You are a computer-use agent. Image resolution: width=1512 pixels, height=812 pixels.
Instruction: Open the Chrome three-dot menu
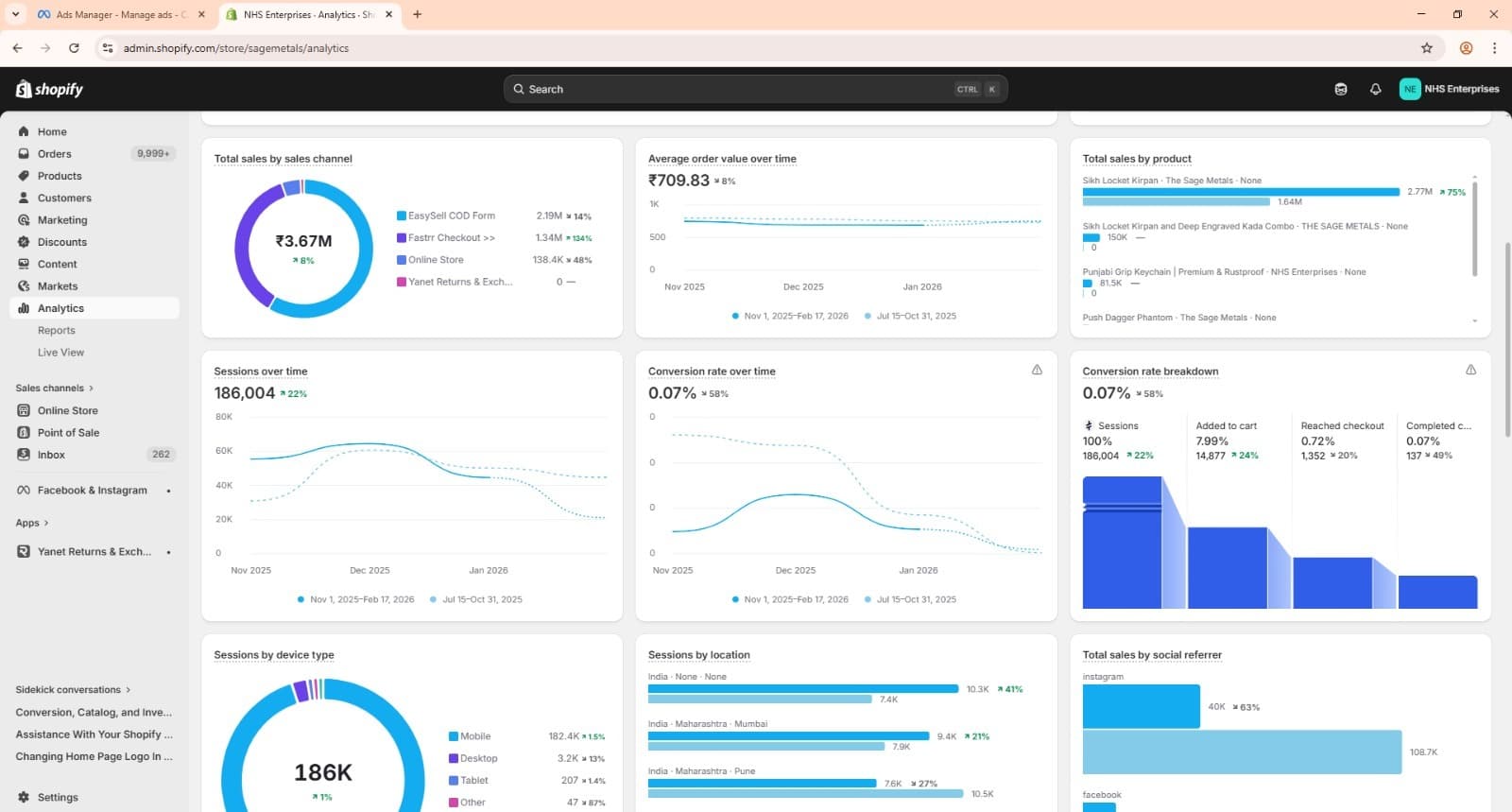pos(1494,47)
